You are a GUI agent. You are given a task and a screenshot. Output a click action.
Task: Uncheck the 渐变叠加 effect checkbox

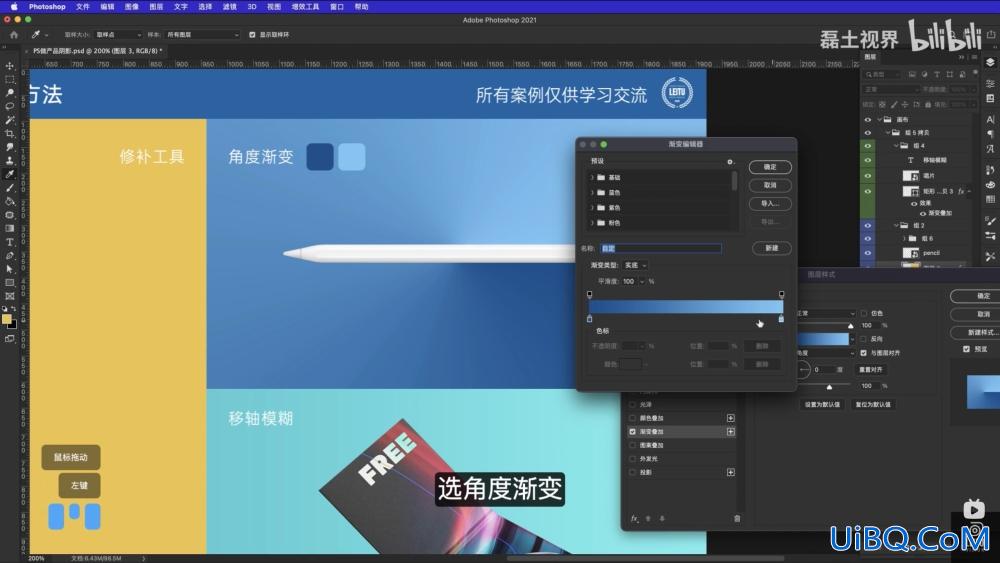pos(633,432)
